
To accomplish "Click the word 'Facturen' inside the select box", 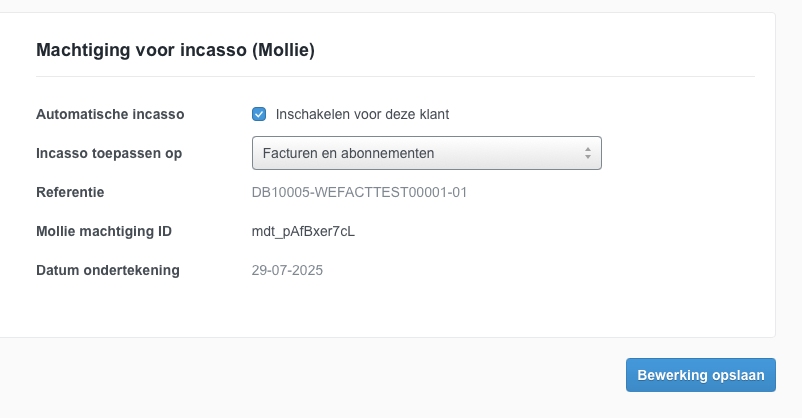I will tap(289, 153).
